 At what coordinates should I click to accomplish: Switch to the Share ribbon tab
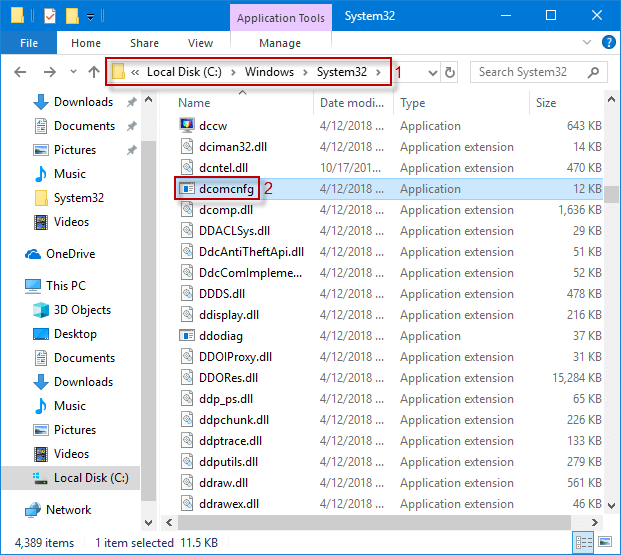pyautogui.click(x=144, y=43)
